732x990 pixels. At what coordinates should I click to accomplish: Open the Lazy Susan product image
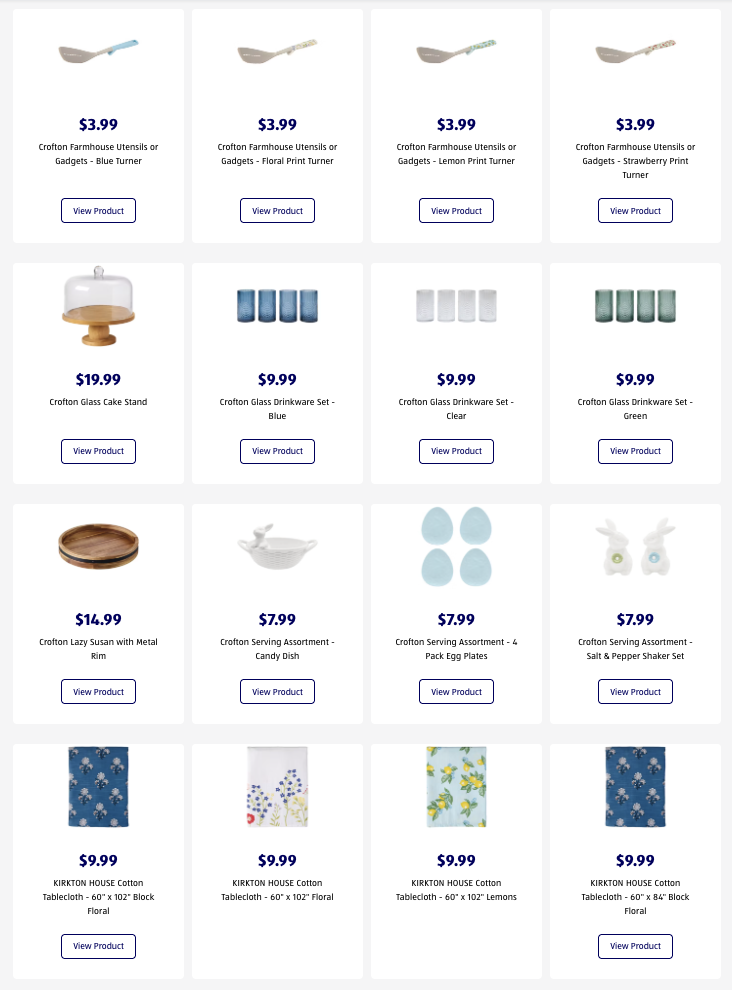(x=98, y=546)
